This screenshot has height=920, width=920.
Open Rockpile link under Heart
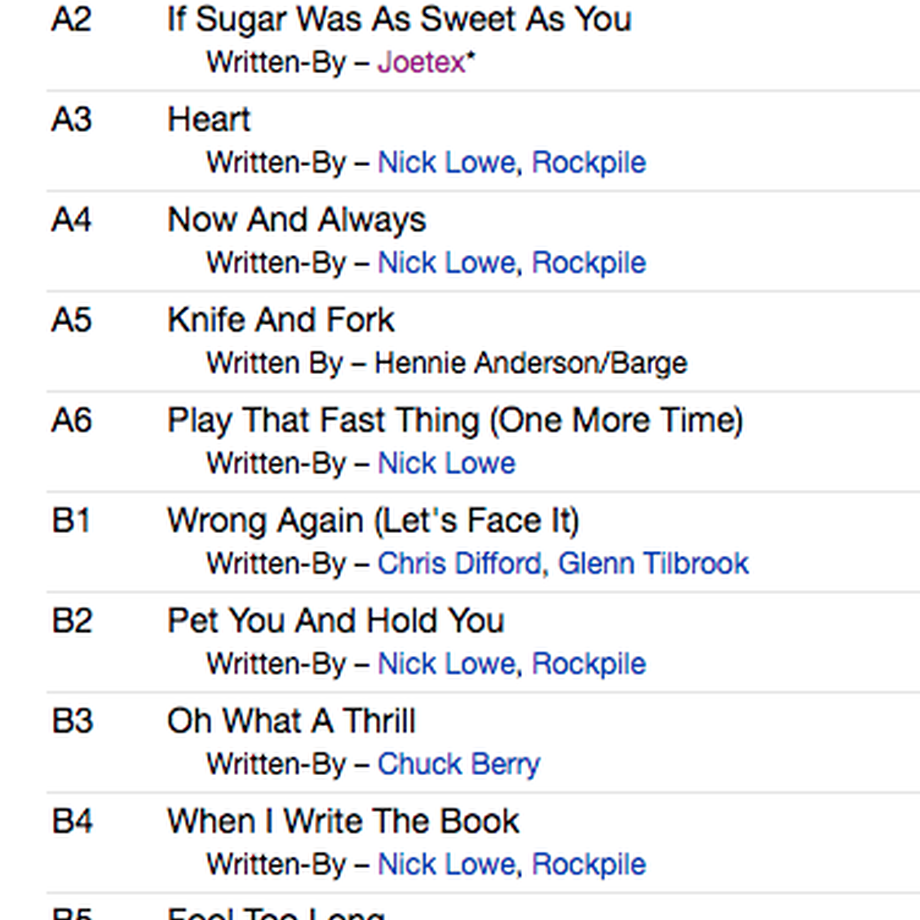pos(588,163)
